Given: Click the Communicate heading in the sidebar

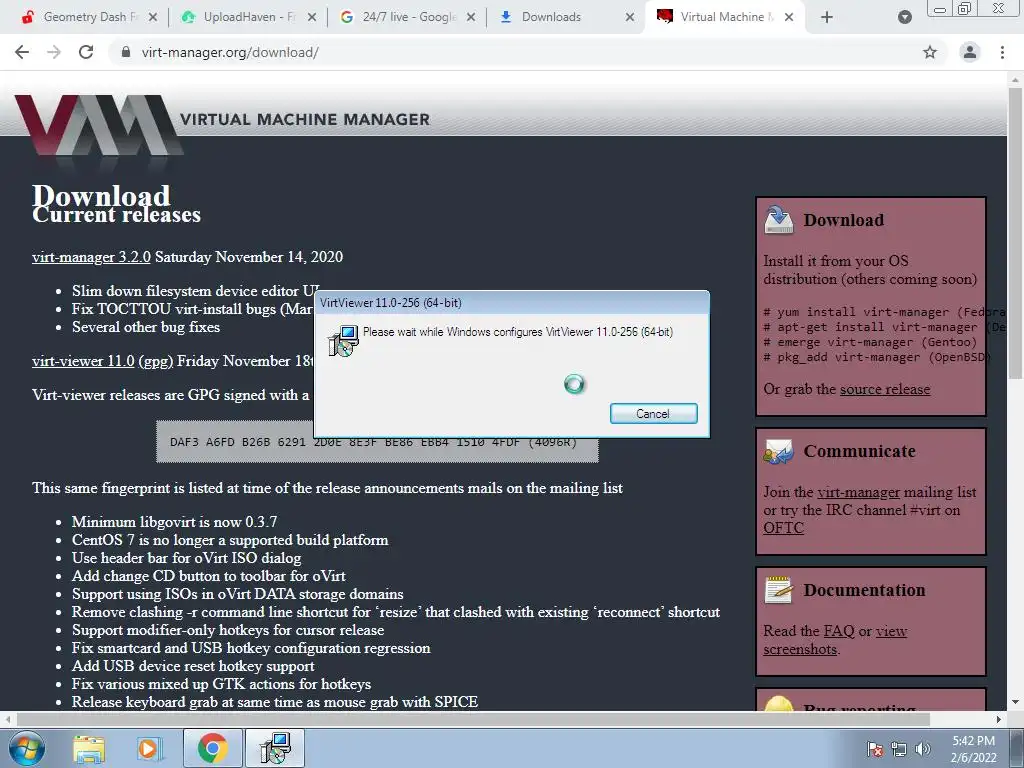Looking at the screenshot, I should 859,451.
